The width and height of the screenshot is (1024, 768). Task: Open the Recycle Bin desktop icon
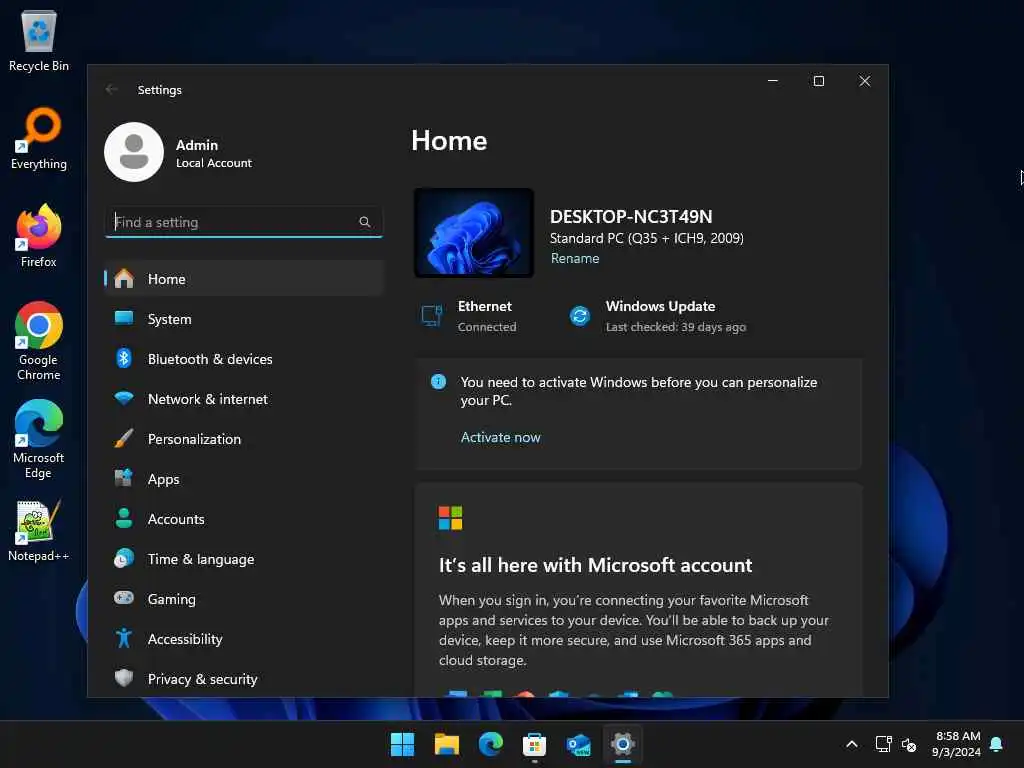pos(39,41)
